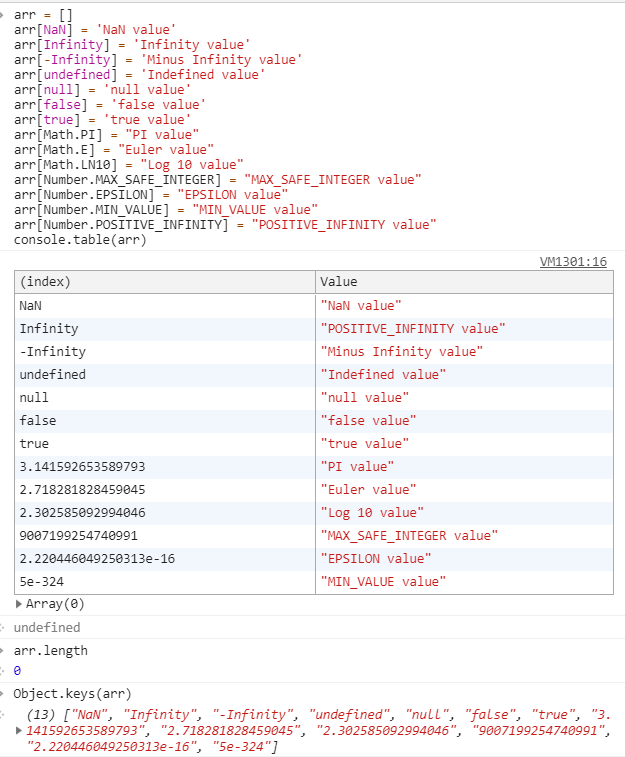Click the arr[Math.LN10] assignment line
The width and height of the screenshot is (625, 757).
pos(128,165)
